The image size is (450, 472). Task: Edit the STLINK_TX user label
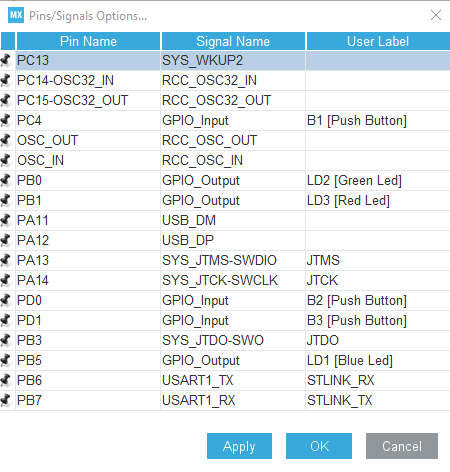[x=378, y=400]
